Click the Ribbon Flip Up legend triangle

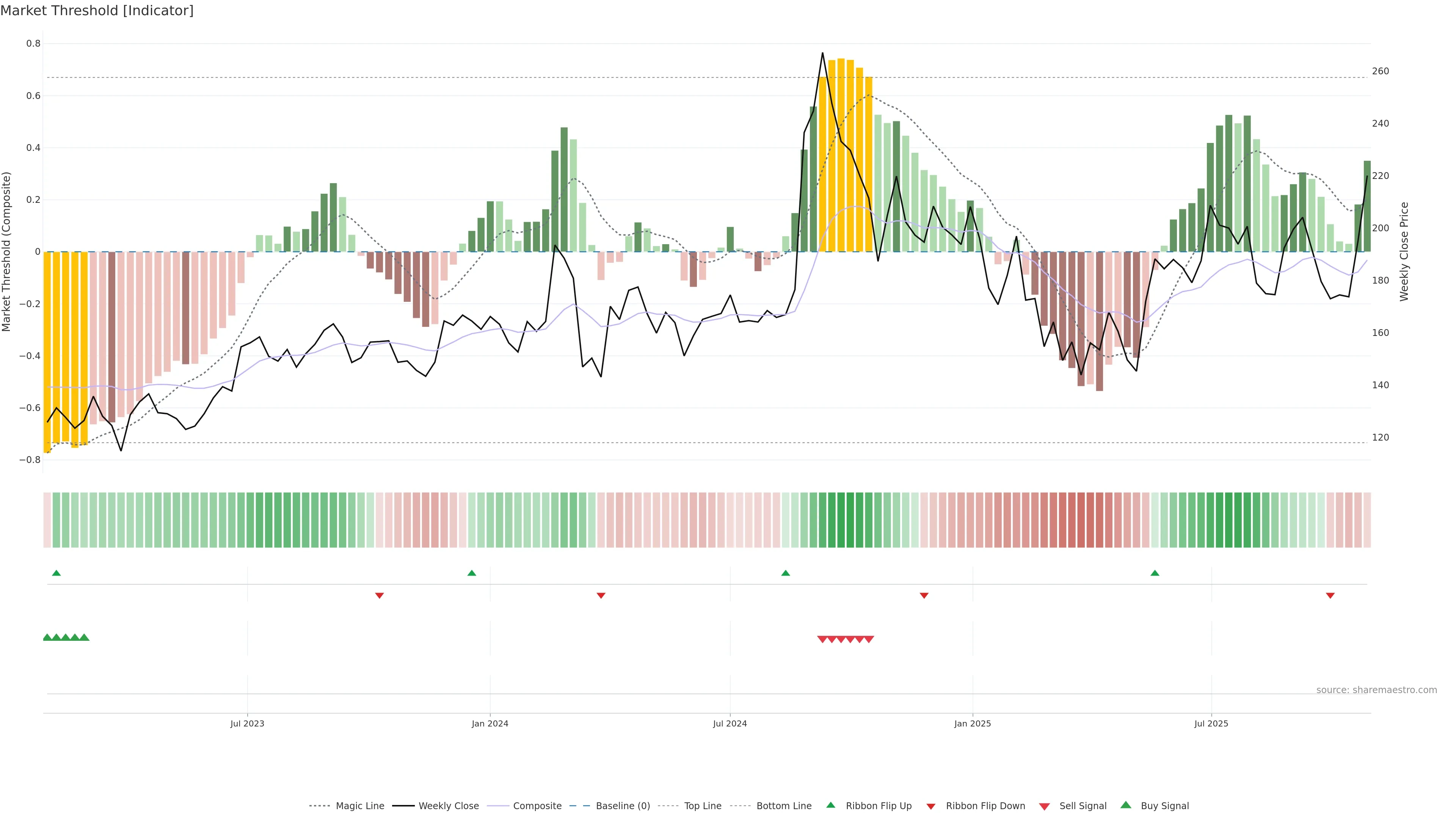pos(830,805)
